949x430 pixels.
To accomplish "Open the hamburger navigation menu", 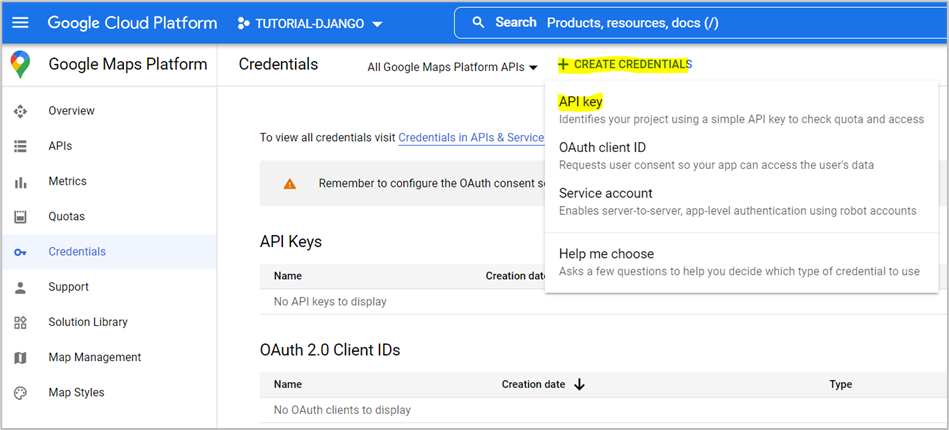I will coord(21,23).
